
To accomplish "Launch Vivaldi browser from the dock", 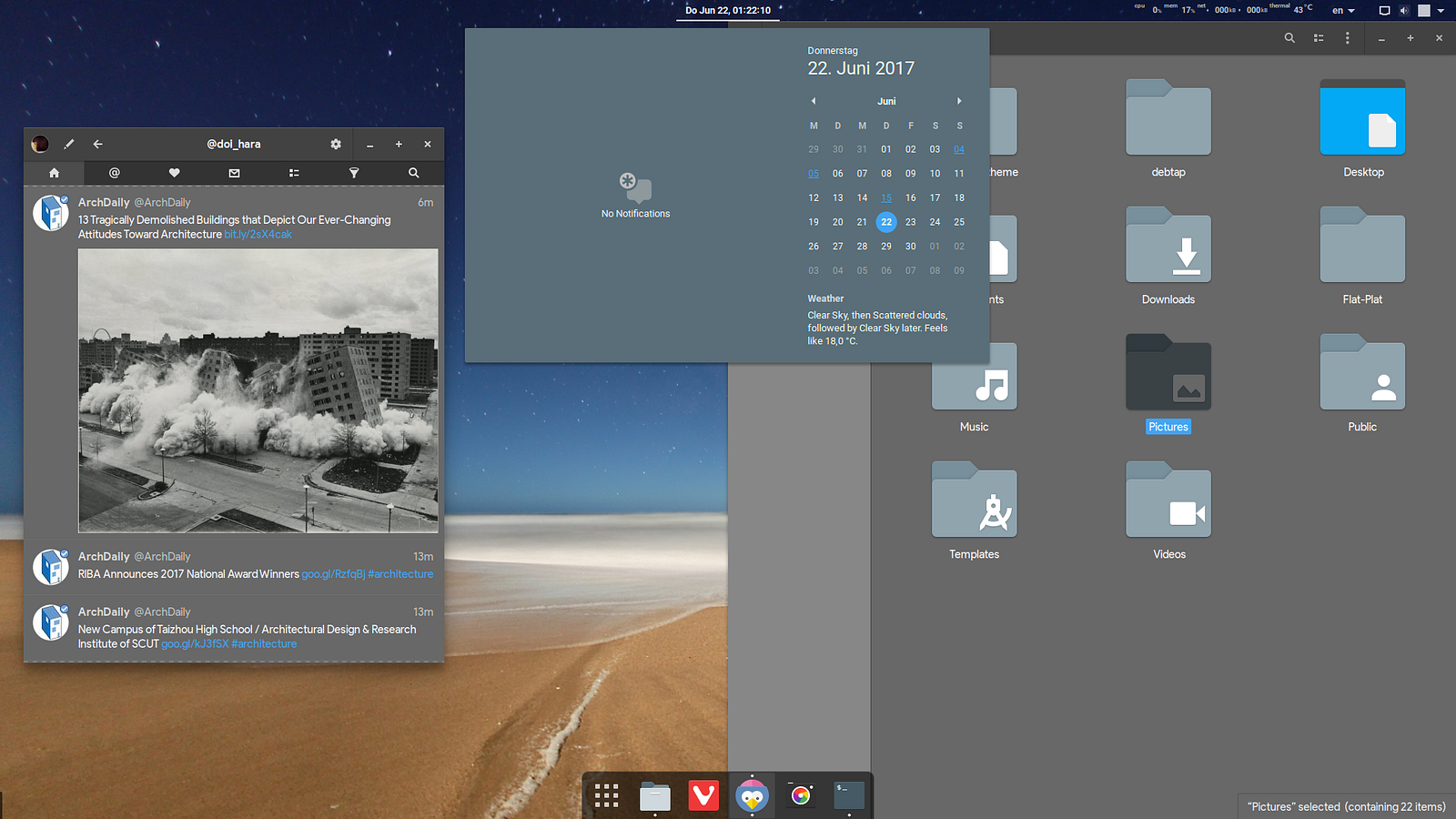I will click(x=703, y=796).
